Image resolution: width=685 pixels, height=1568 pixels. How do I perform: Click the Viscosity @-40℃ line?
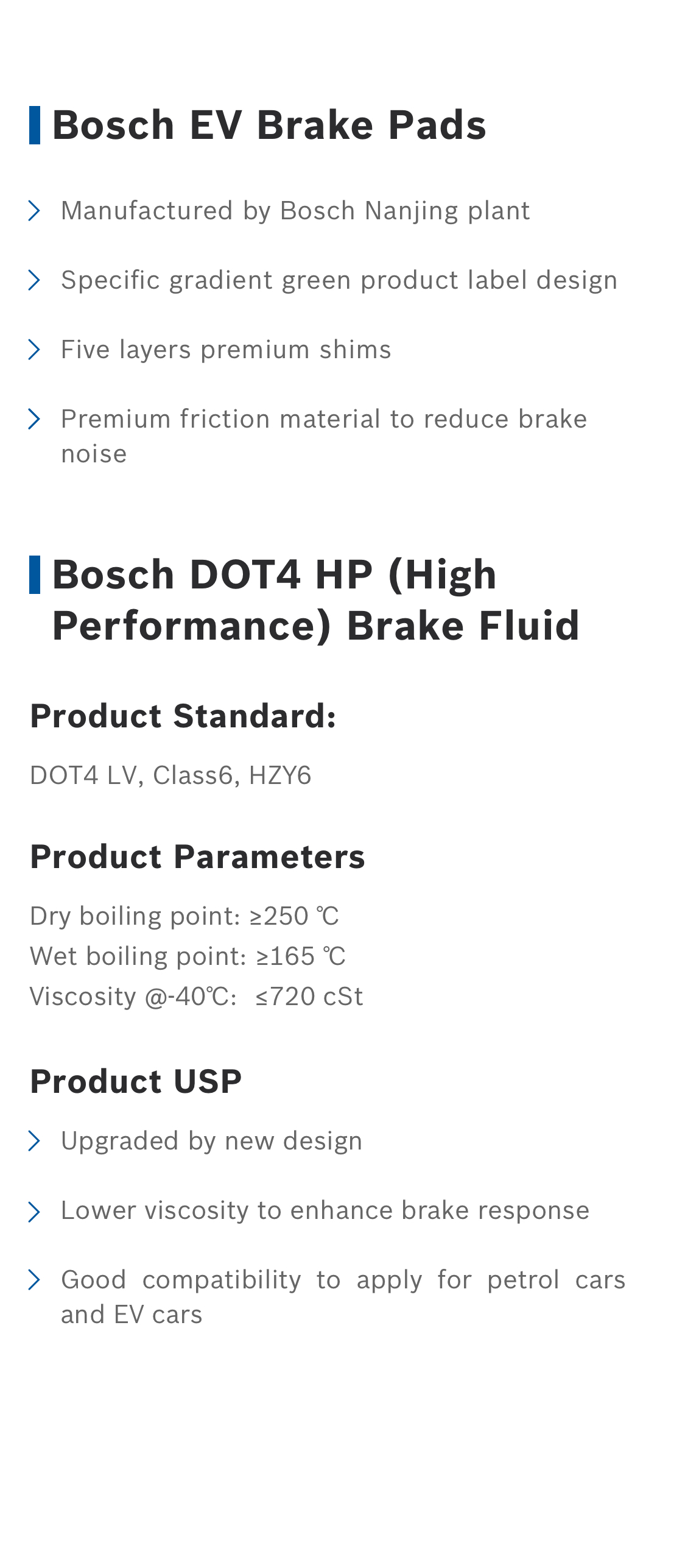pos(196,997)
